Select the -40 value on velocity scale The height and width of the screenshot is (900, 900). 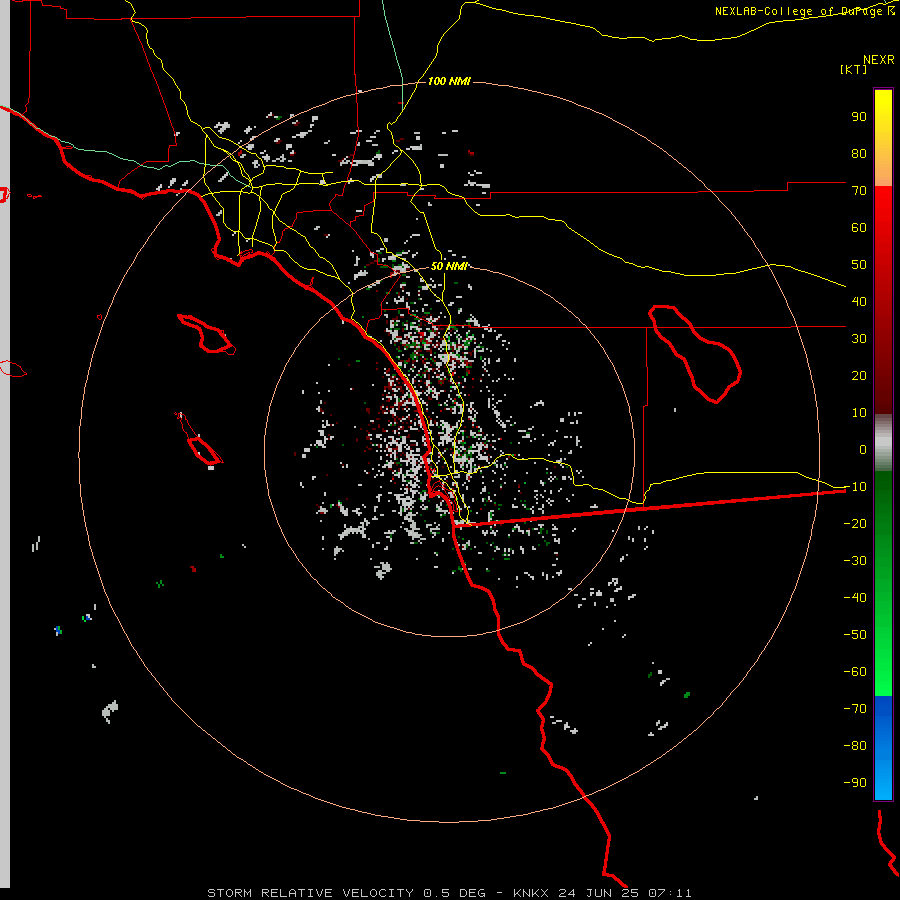coord(855,598)
